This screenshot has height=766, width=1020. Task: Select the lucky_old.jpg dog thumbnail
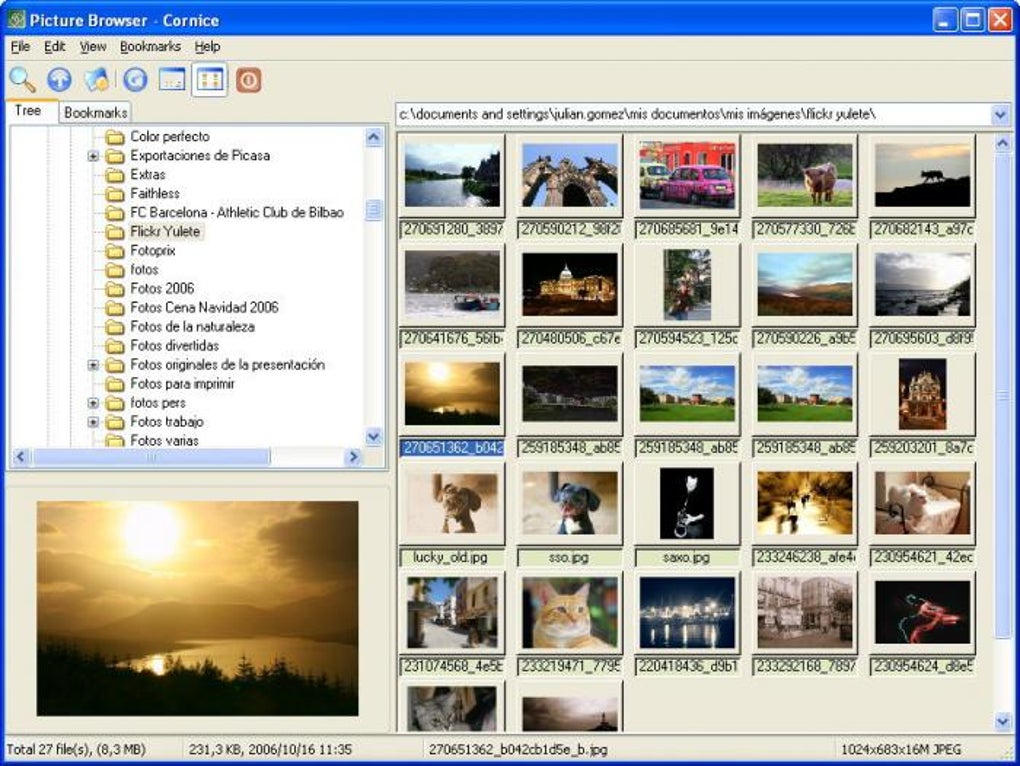[x=452, y=503]
